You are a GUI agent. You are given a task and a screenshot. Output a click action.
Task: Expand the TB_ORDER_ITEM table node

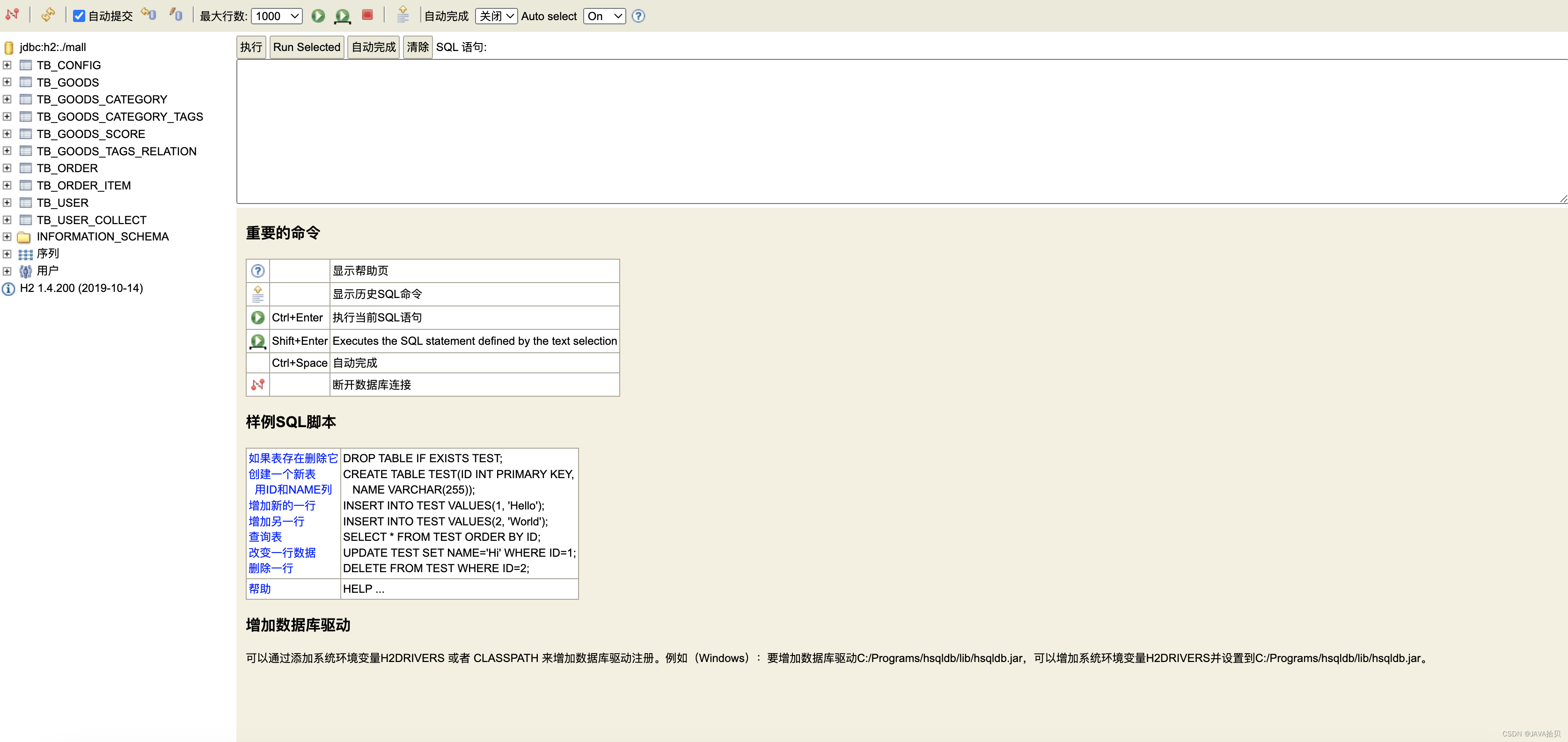coord(9,185)
